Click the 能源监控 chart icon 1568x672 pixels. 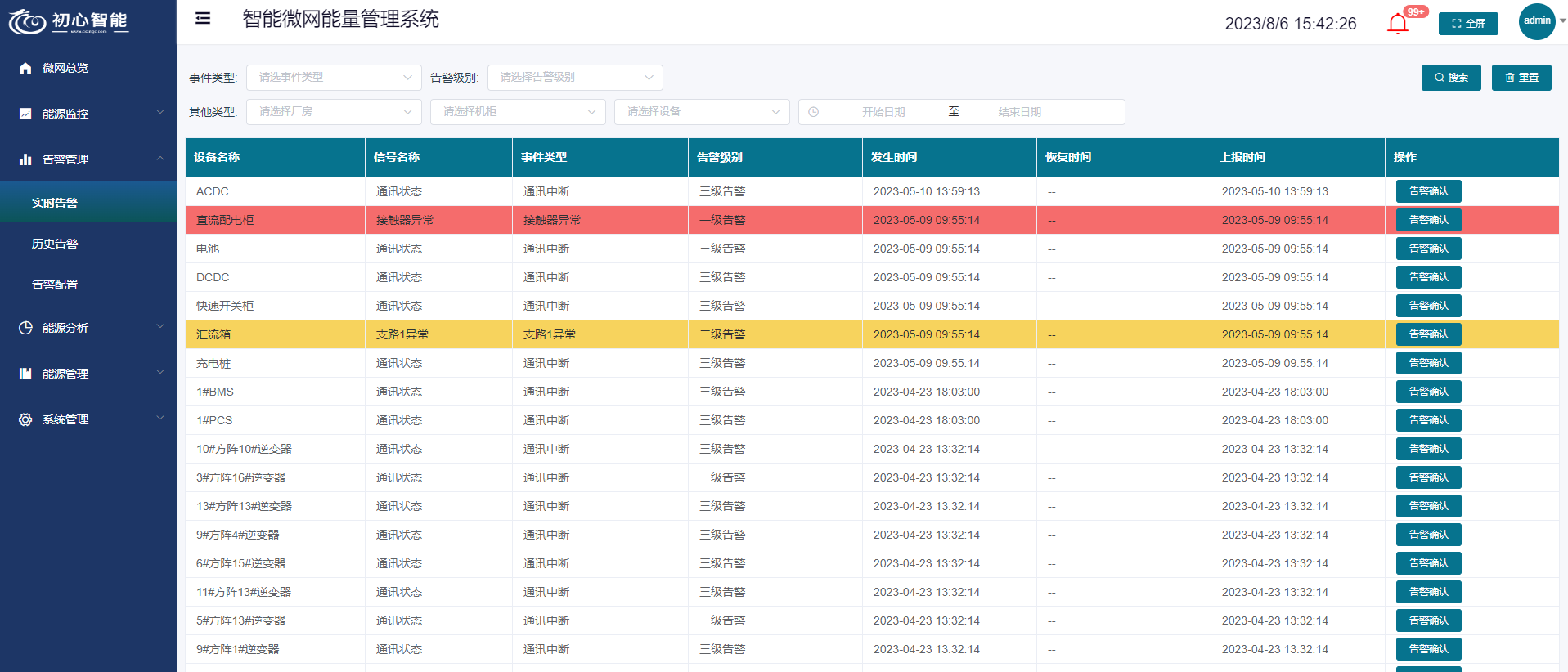(x=25, y=114)
